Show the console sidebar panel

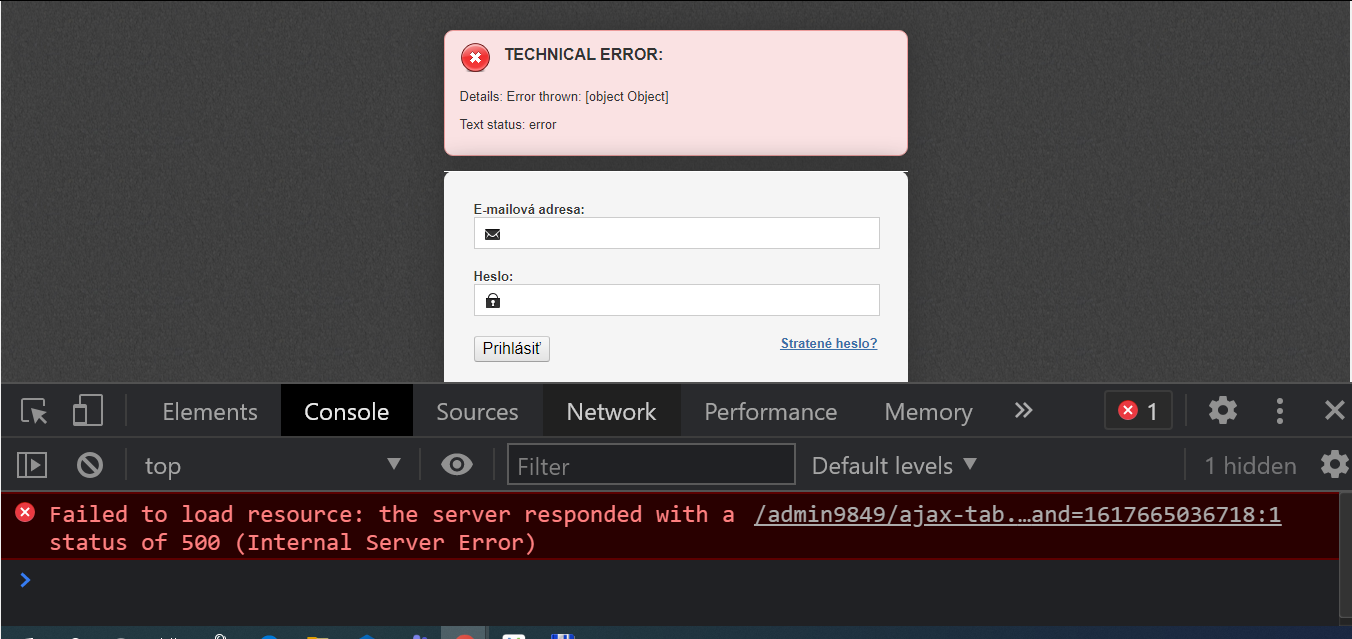[33, 465]
